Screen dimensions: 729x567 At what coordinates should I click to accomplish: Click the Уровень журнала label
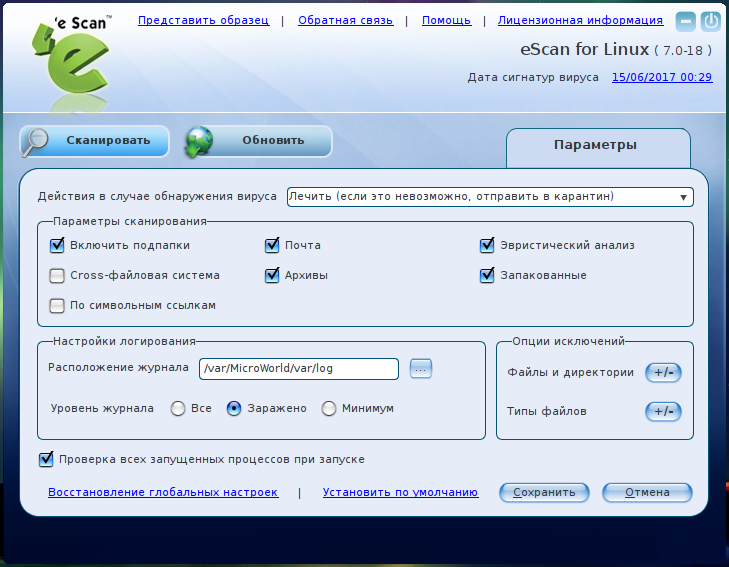(x=102, y=409)
